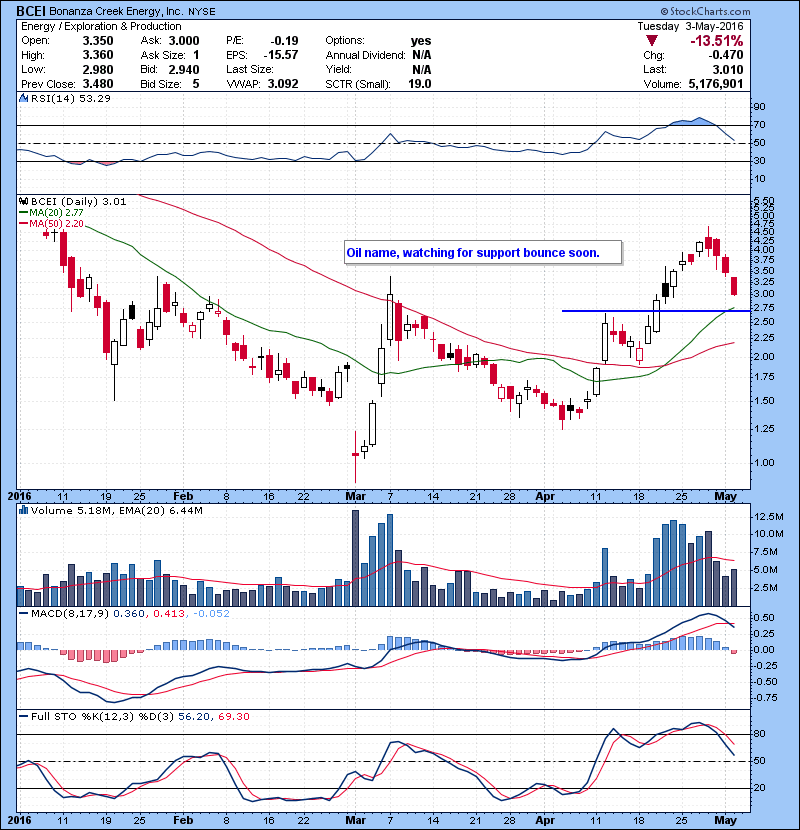The width and height of the screenshot is (800, 830).
Task: Click the Options 'yes' value
Action: [x=421, y=41]
